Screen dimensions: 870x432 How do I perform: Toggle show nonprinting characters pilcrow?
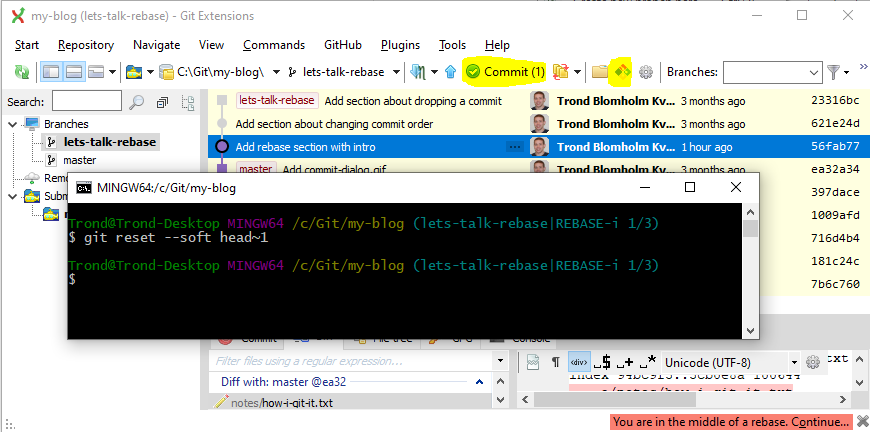click(555, 363)
